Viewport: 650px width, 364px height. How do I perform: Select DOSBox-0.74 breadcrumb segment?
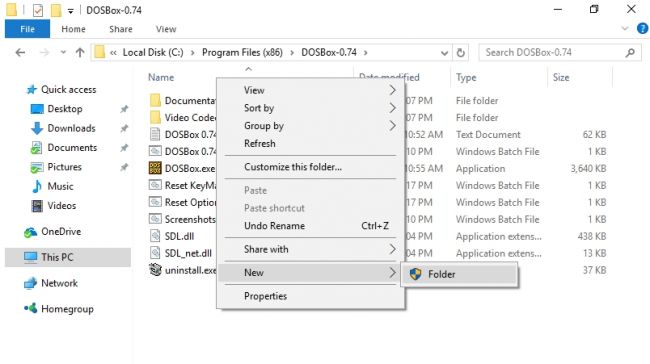[329, 53]
